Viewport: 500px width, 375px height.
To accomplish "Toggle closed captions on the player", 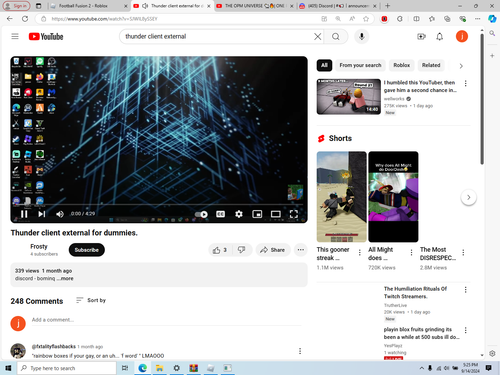I will (220, 214).
